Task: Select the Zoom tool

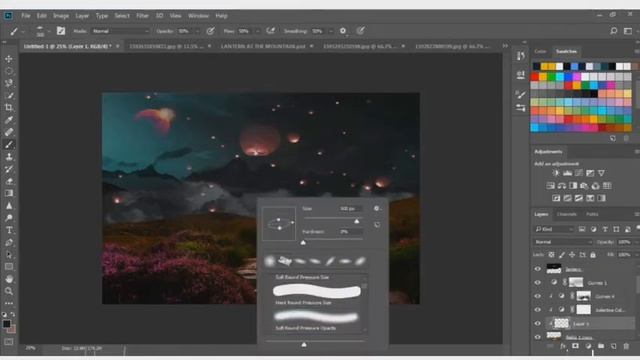Action: (x=9, y=291)
